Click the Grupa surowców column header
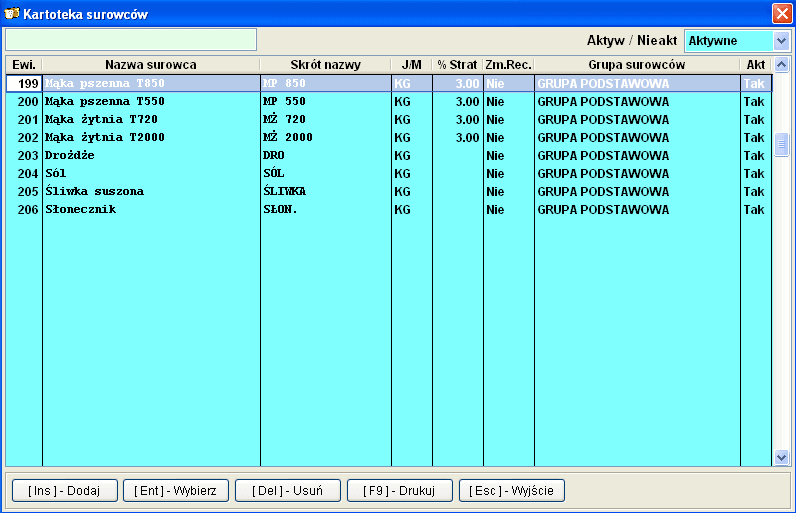796x513 pixels. (x=637, y=65)
